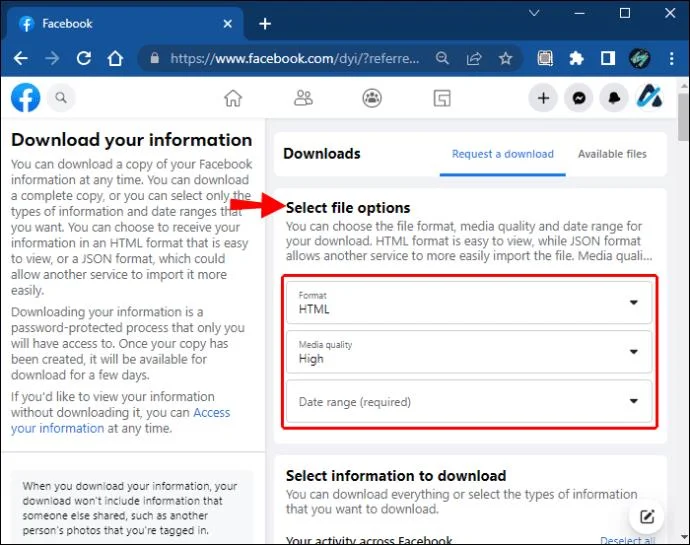Reload the page with refresh icon
The width and height of the screenshot is (690, 545).
point(84,58)
